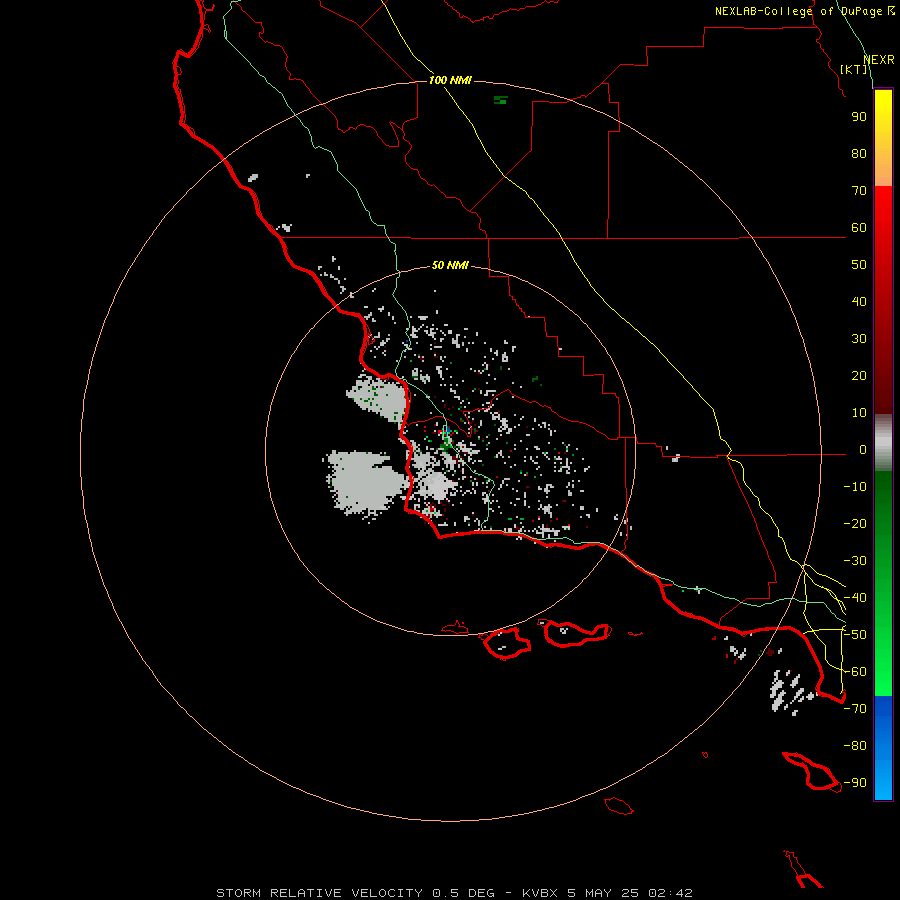Select the "90" value on velocity scale
The width and height of the screenshot is (900, 900).
(859, 117)
